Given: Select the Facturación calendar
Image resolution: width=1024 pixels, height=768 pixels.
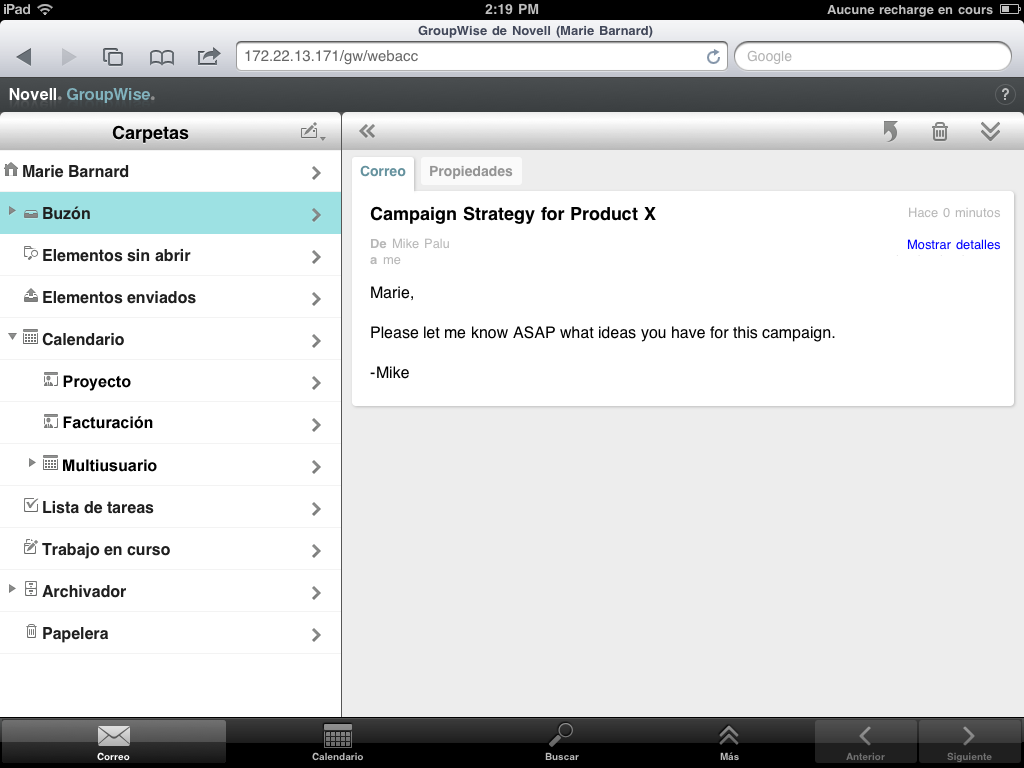Looking at the screenshot, I should pos(170,423).
